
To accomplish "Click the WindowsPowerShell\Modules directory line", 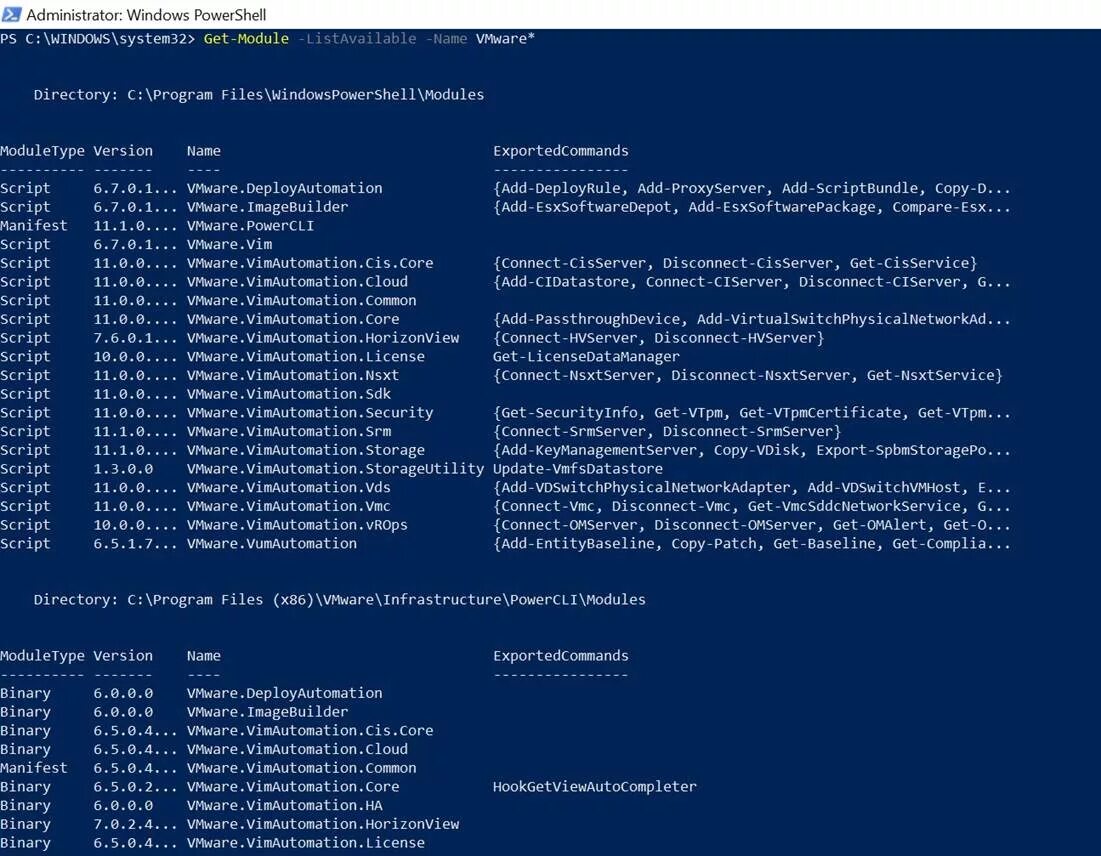I will point(258,95).
